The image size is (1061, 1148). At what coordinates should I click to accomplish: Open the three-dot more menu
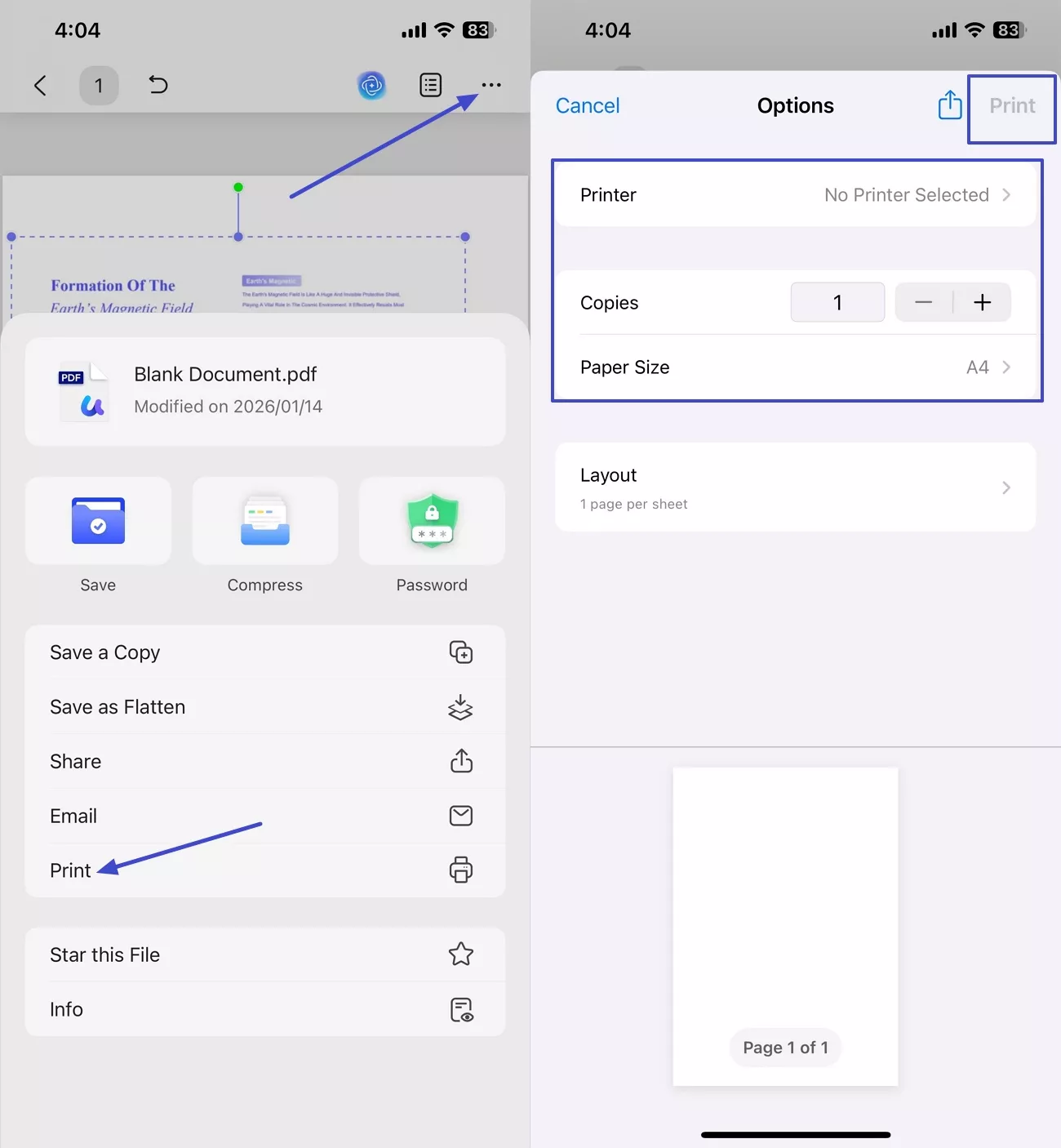click(491, 85)
